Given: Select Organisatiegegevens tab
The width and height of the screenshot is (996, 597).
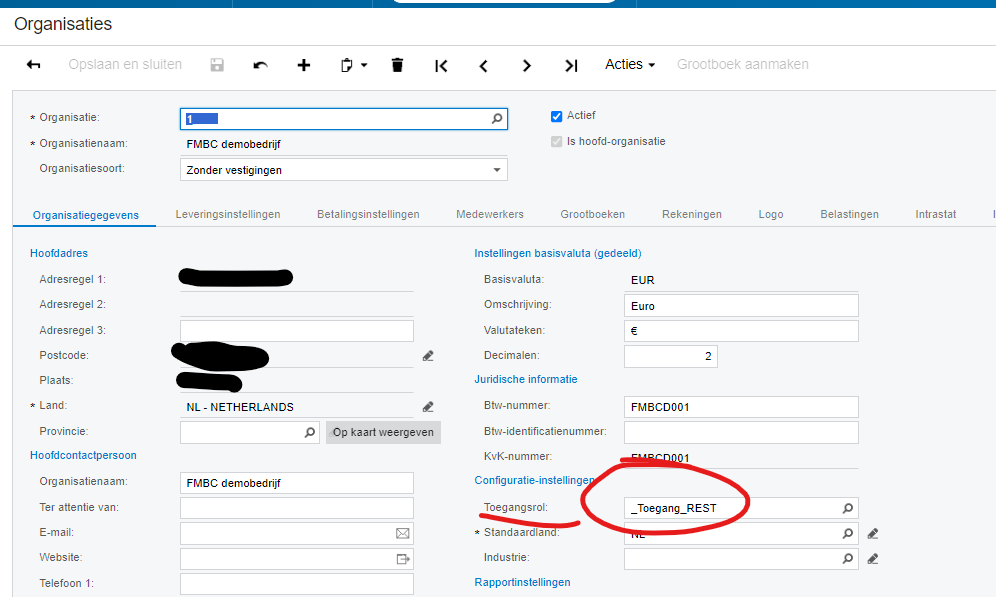Looking at the screenshot, I should click(x=86, y=215).
